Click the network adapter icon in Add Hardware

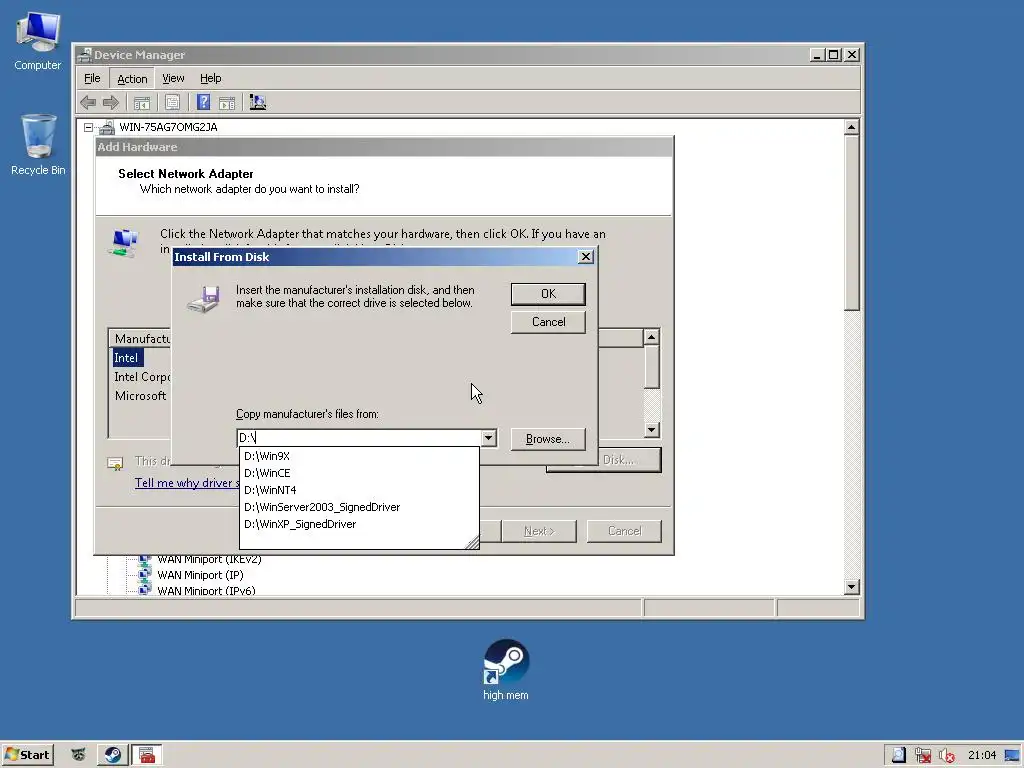click(x=124, y=243)
